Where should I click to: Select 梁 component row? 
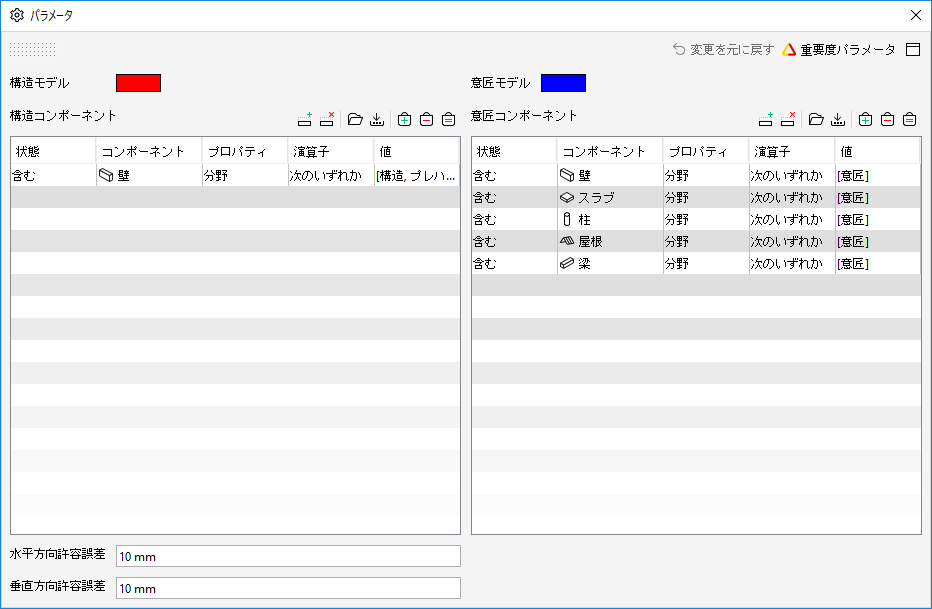click(610, 263)
